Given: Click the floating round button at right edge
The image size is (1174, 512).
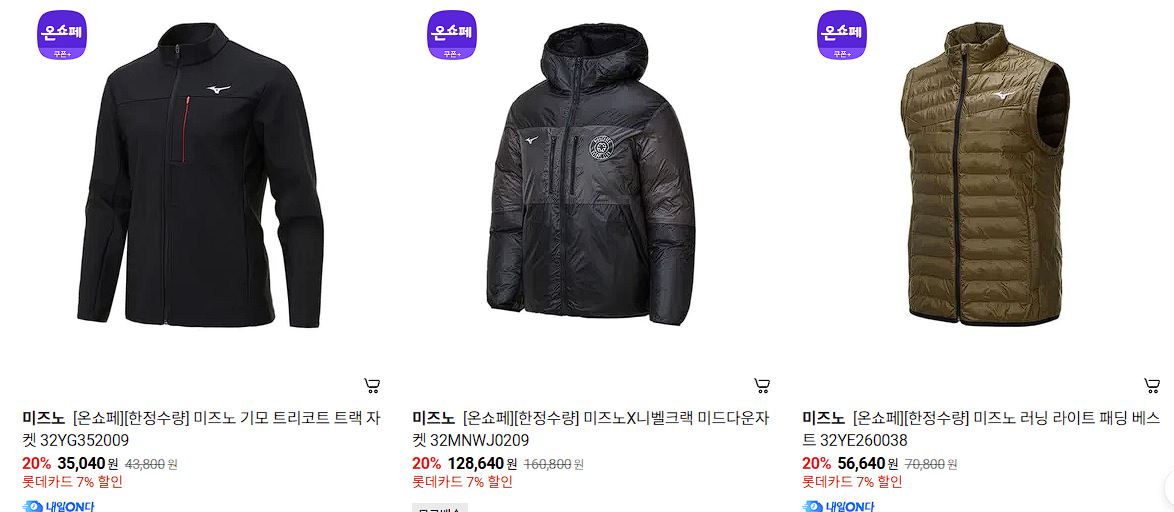Looking at the screenshot, I should [1169, 490].
